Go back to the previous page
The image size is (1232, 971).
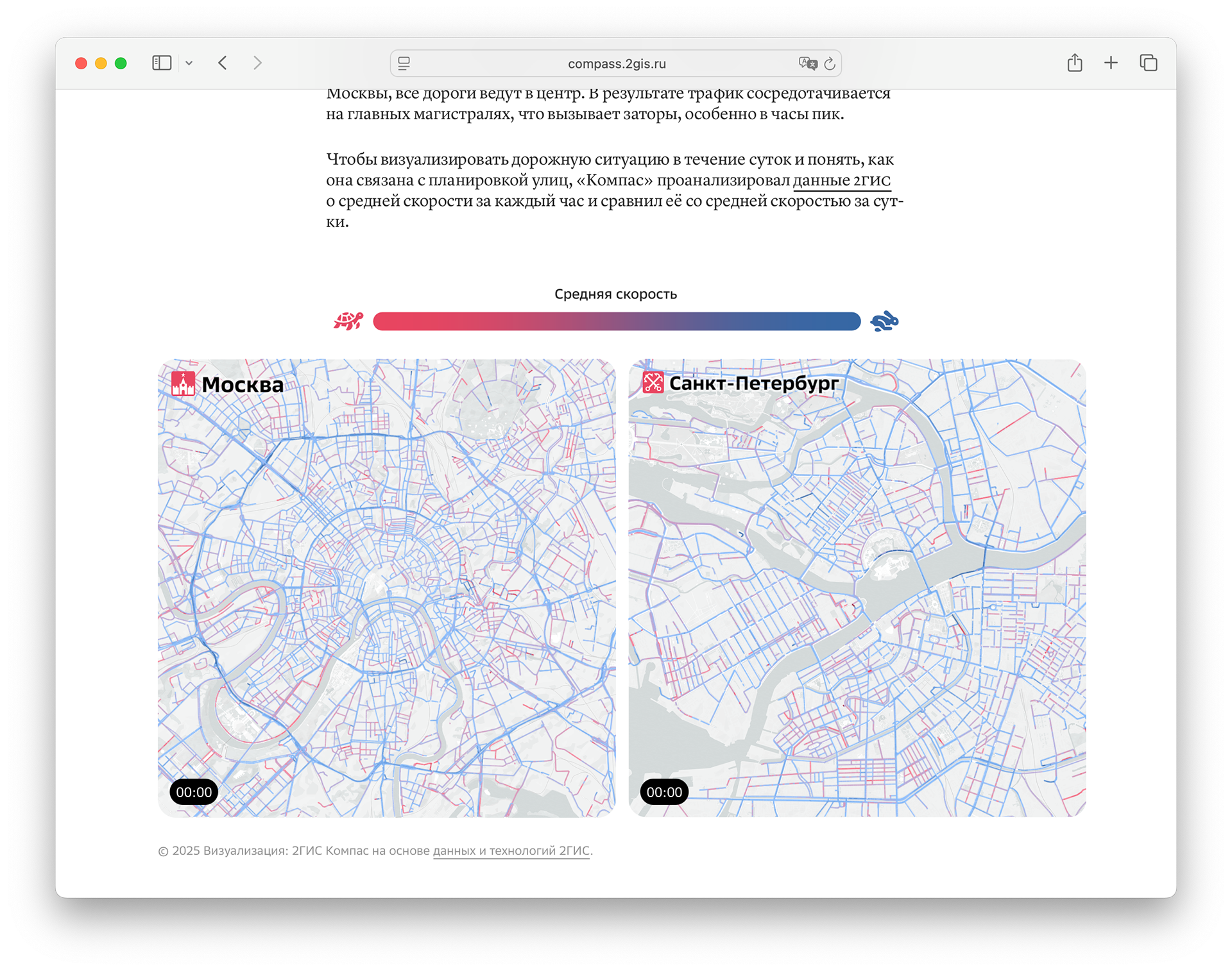point(223,63)
